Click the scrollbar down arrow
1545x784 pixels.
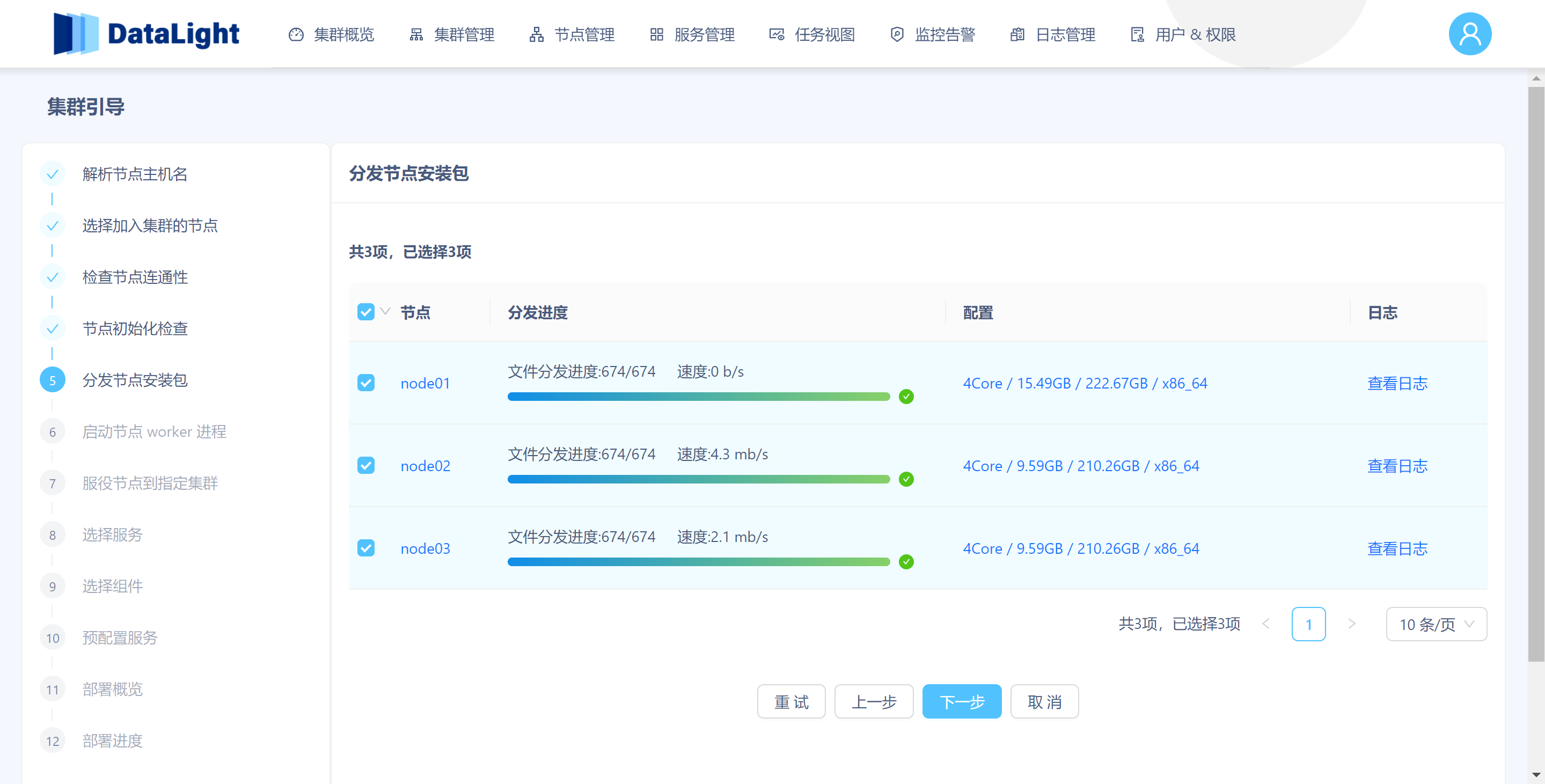pyautogui.click(x=1536, y=775)
